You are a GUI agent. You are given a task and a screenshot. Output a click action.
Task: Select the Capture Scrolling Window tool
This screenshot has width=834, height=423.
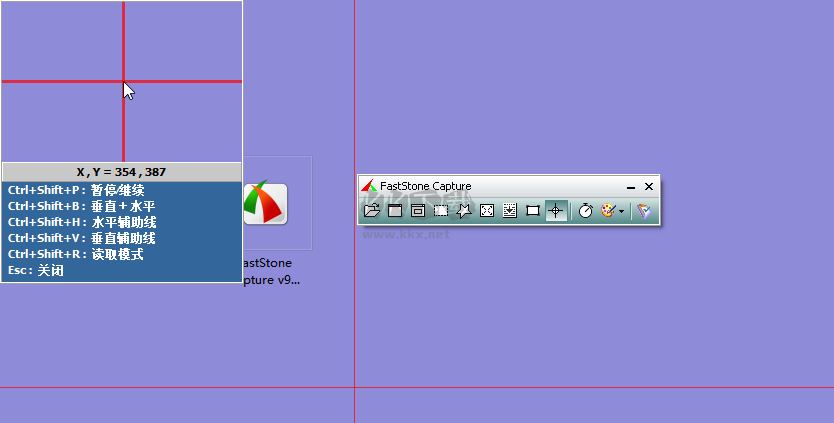coord(510,211)
